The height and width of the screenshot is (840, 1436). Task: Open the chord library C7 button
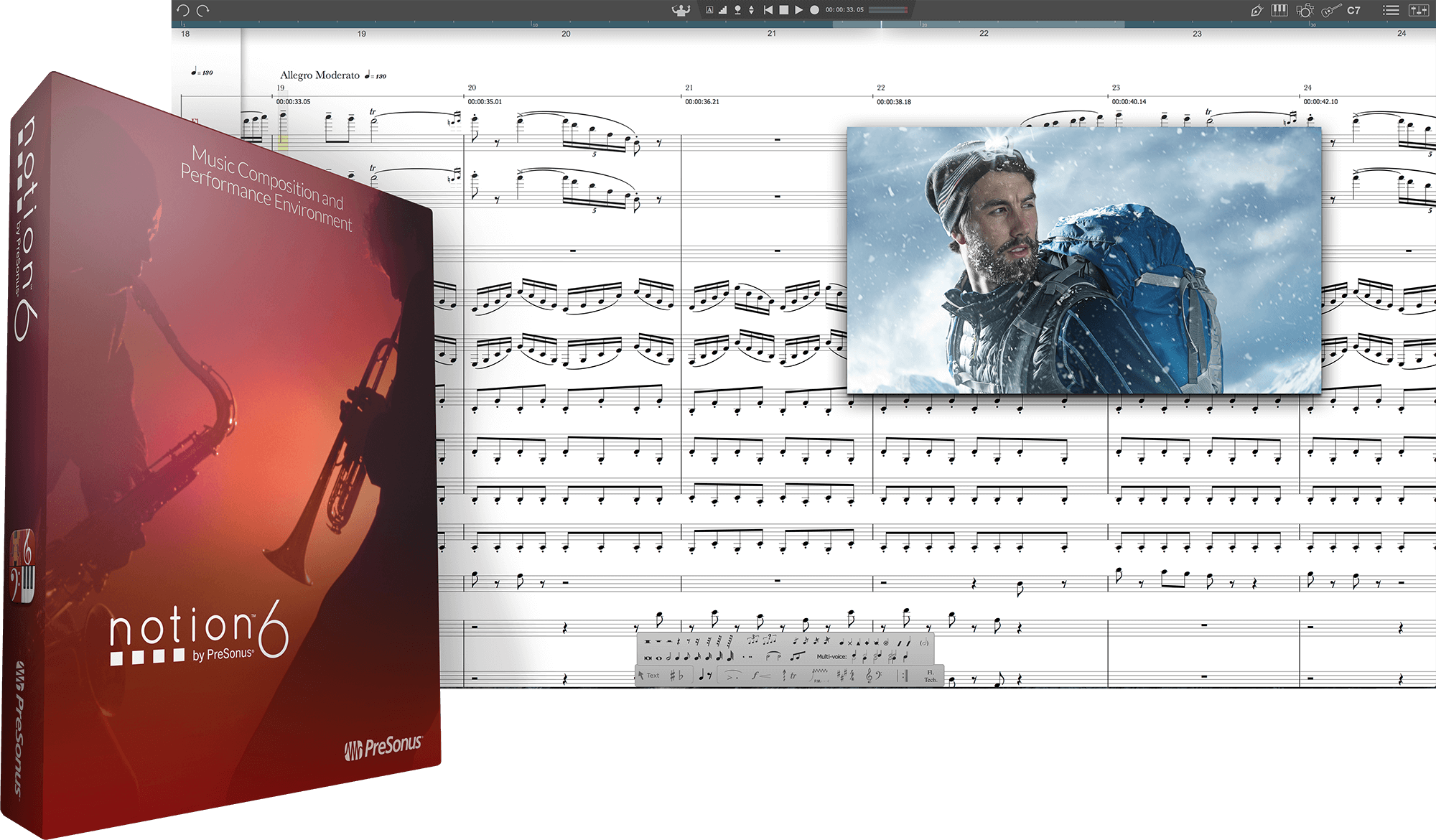click(x=1353, y=10)
